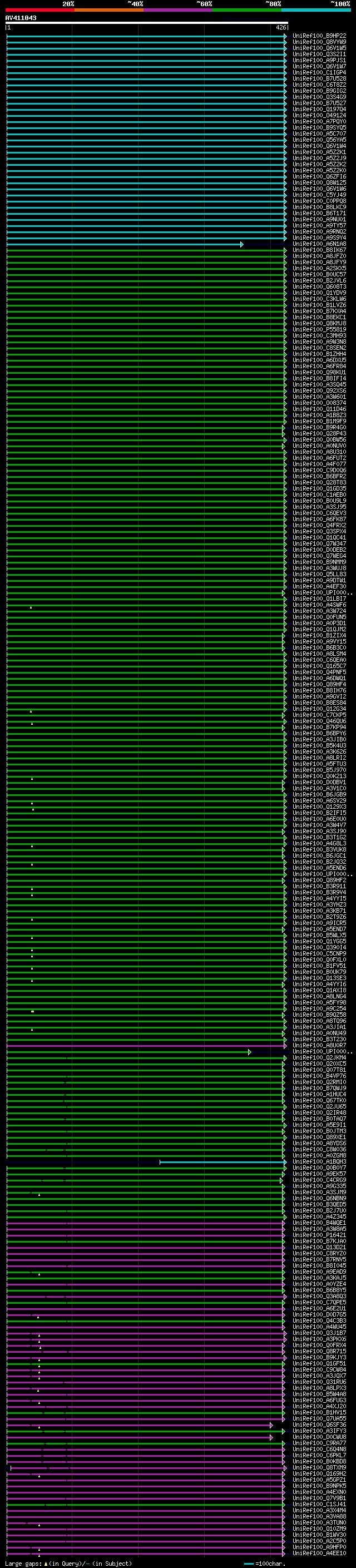Click the shortened cyan bar for UniRef100_A6N1A8

(x=125, y=244)
